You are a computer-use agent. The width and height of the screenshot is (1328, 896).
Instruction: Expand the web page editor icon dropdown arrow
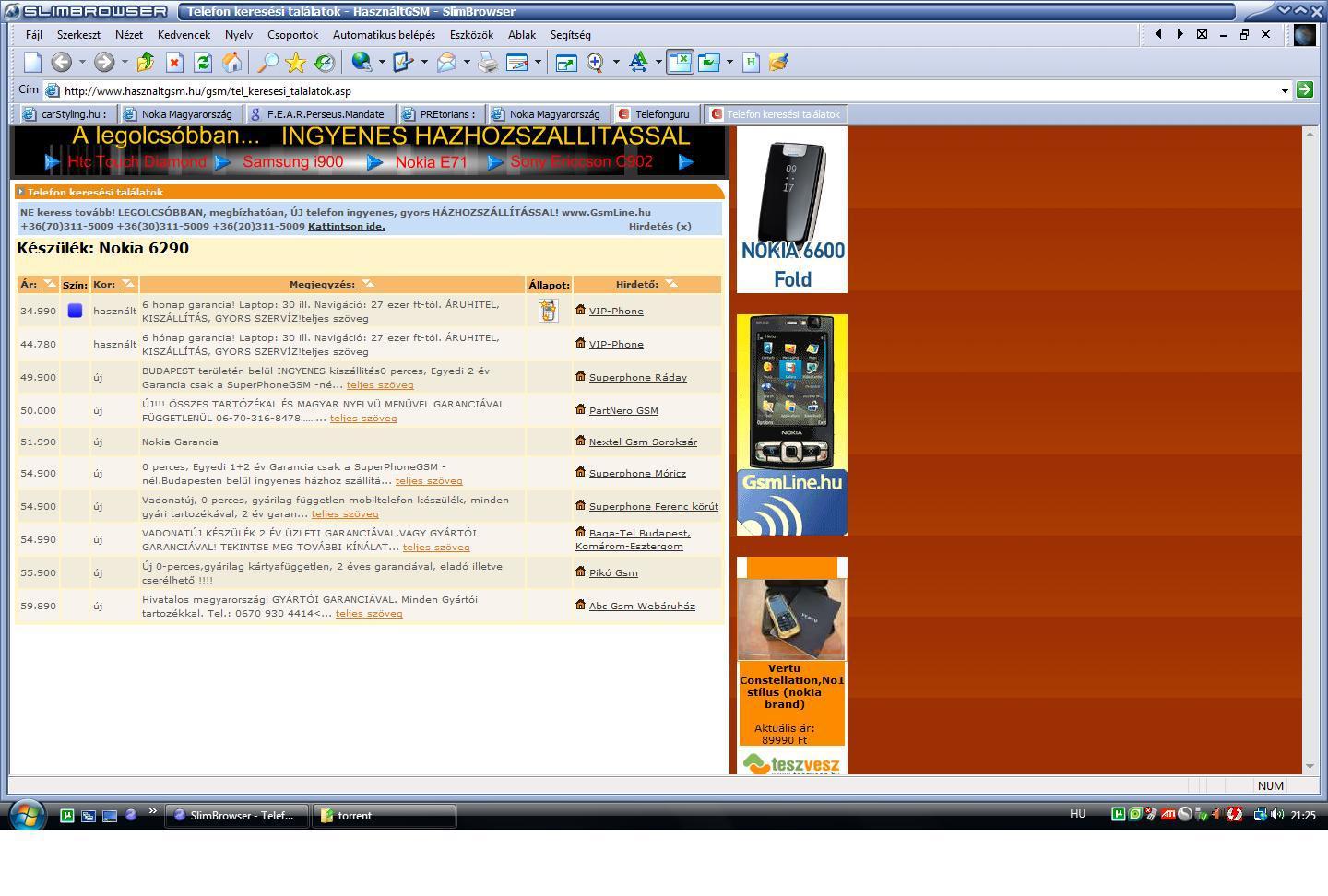(538, 62)
